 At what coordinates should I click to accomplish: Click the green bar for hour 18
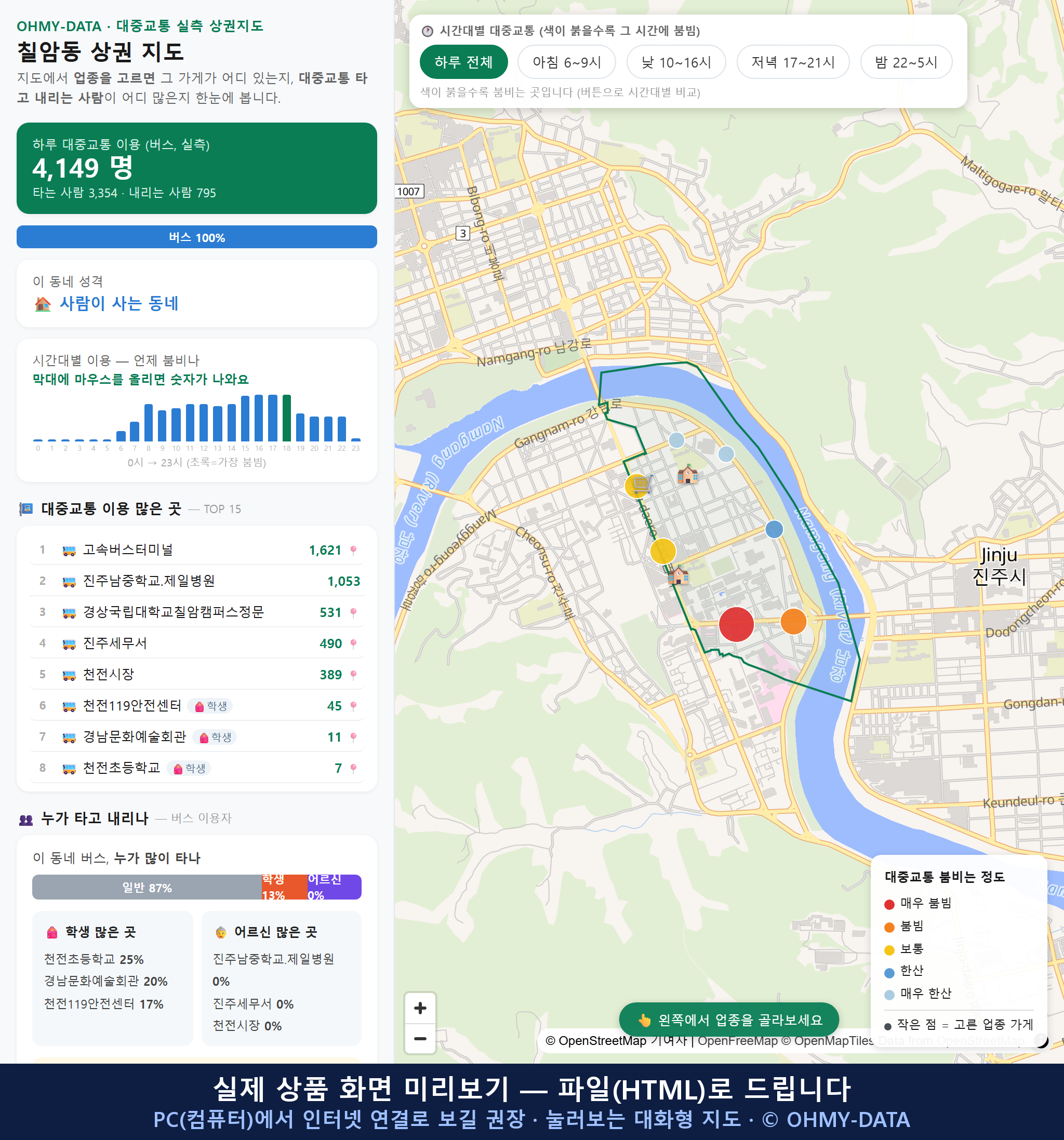pos(287,418)
